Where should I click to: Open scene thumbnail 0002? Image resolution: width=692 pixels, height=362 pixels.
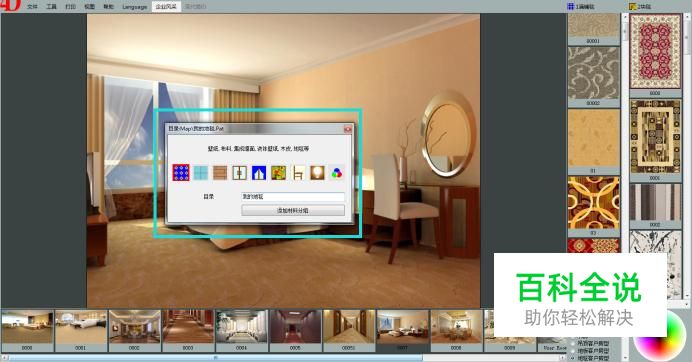point(135,330)
